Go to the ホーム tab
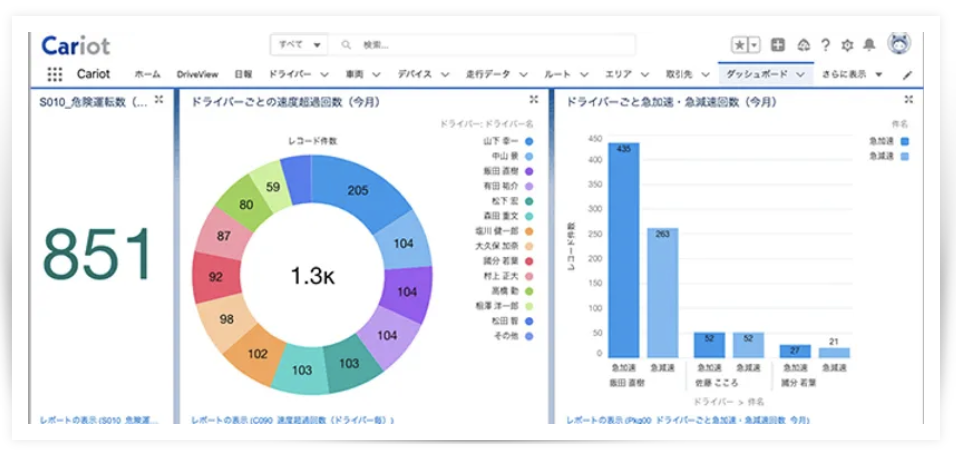This screenshot has width=956, height=462. pyautogui.click(x=147, y=75)
